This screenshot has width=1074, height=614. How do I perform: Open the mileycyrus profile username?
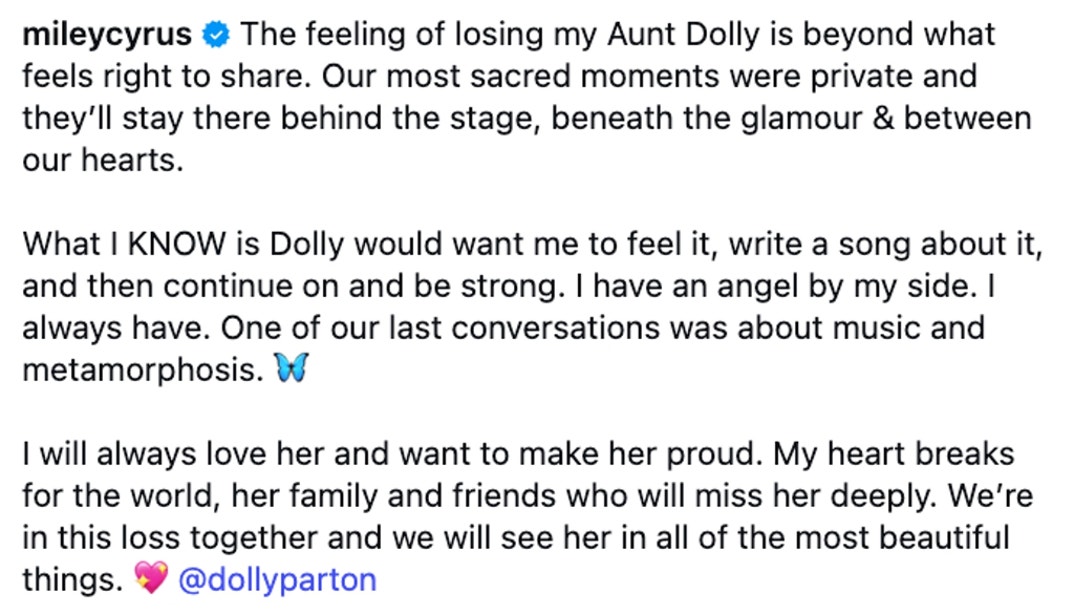pyautogui.click(x=107, y=35)
